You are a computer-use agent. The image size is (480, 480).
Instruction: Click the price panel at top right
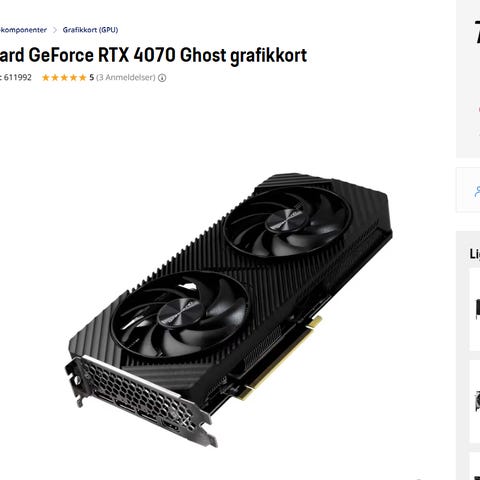[468, 79]
